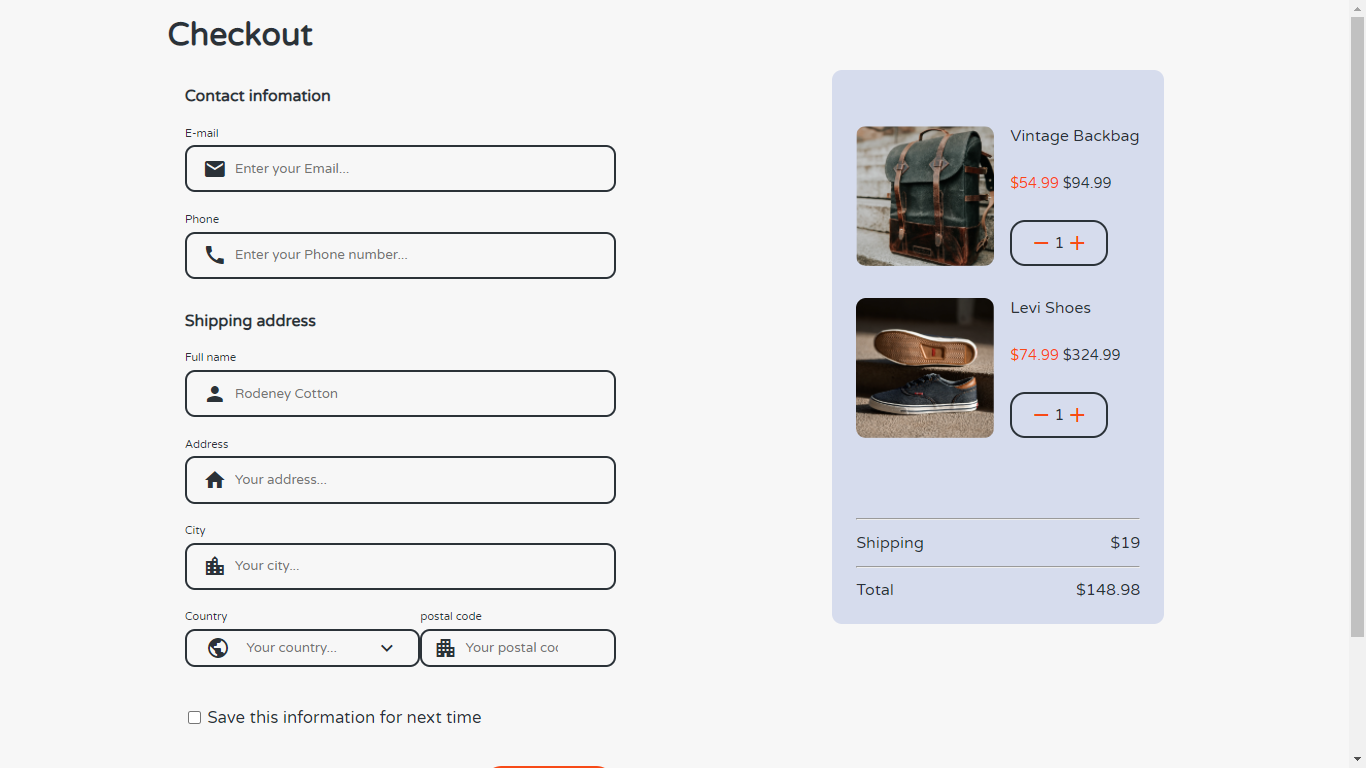Click the Full name field text Rodeney Cotton
The height and width of the screenshot is (768, 1366).
tap(286, 394)
